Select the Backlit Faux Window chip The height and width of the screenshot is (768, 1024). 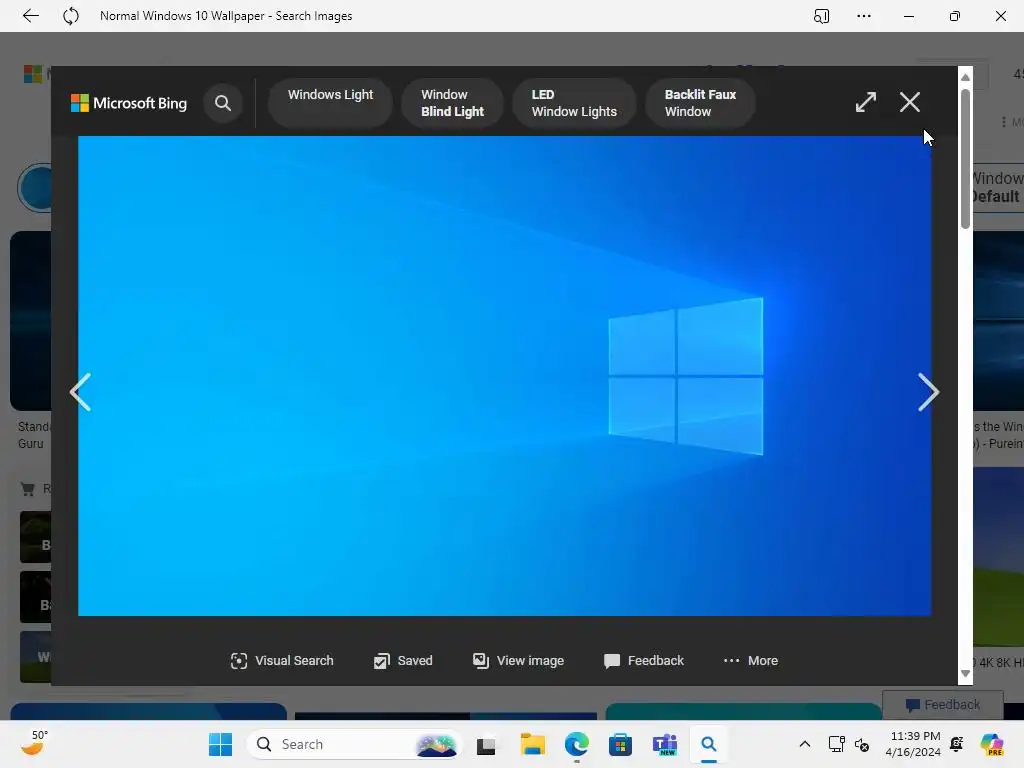[x=700, y=103]
